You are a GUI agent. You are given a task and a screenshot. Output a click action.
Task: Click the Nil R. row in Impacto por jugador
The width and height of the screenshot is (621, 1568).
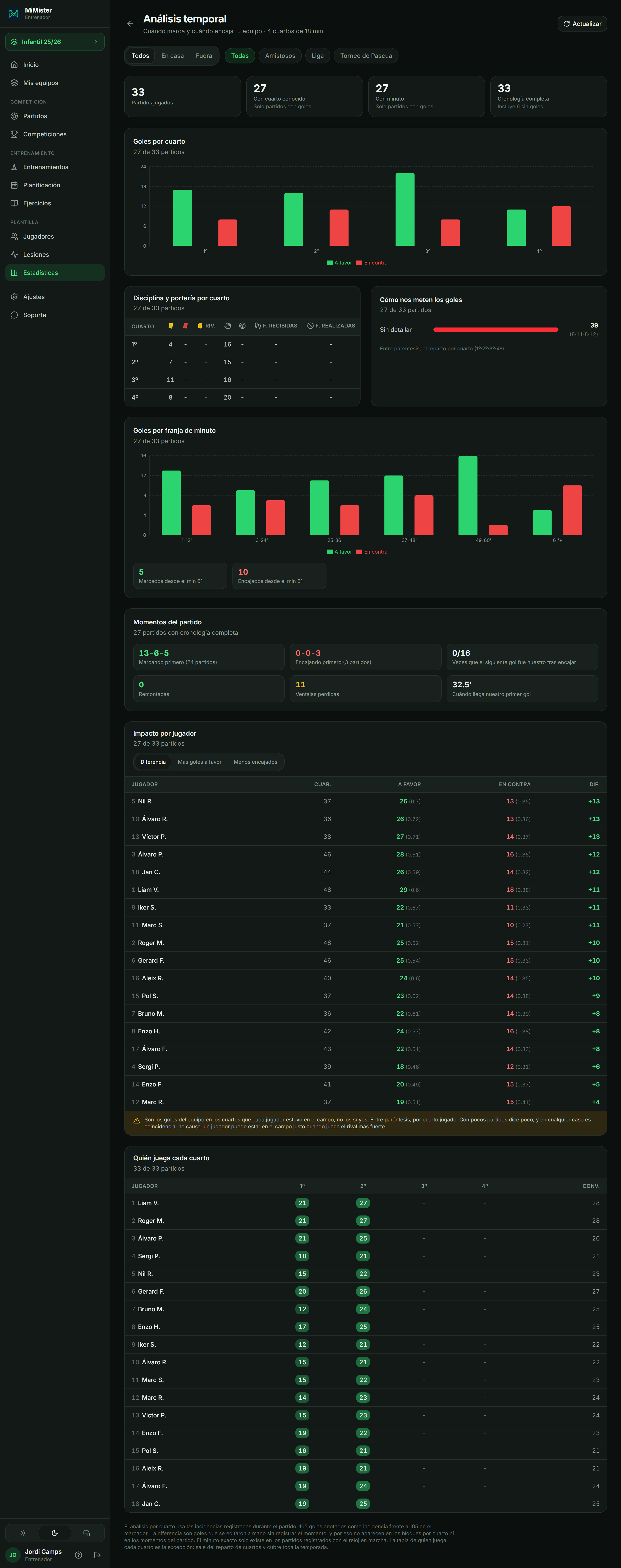pos(365,802)
